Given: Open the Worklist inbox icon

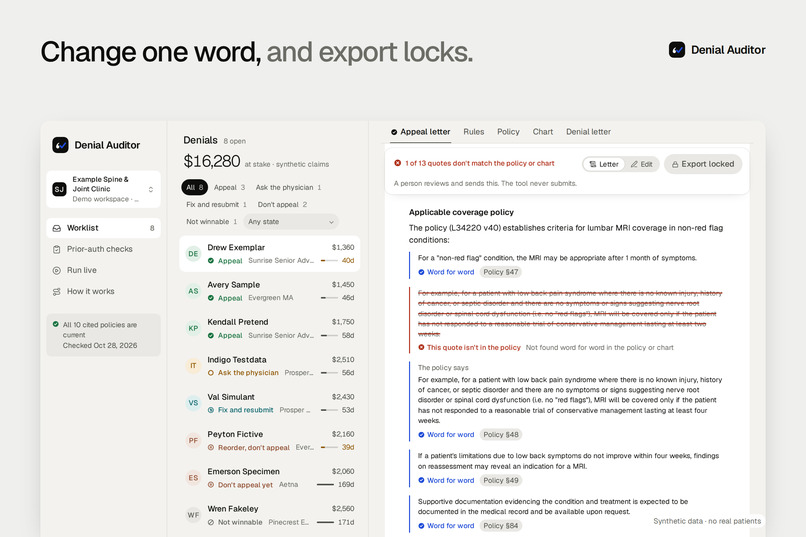Looking at the screenshot, I should (57, 228).
